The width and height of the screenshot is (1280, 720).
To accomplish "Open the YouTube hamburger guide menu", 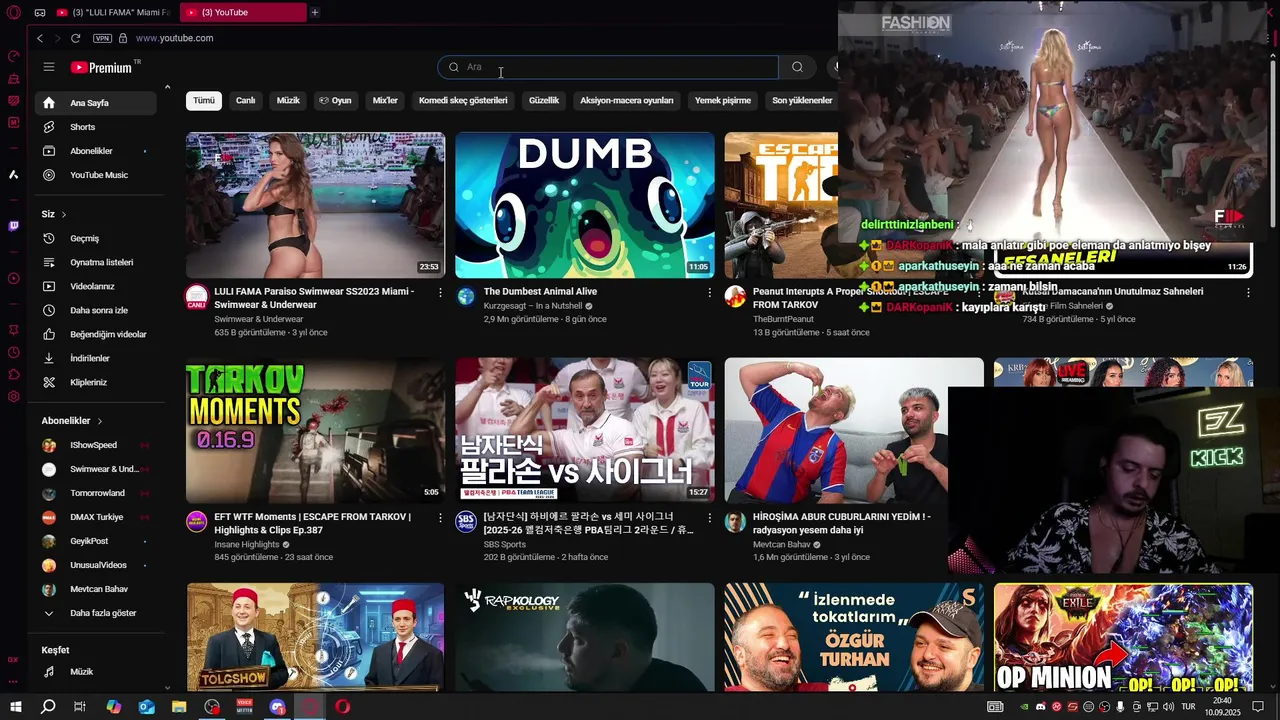I will [x=48, y=67].
